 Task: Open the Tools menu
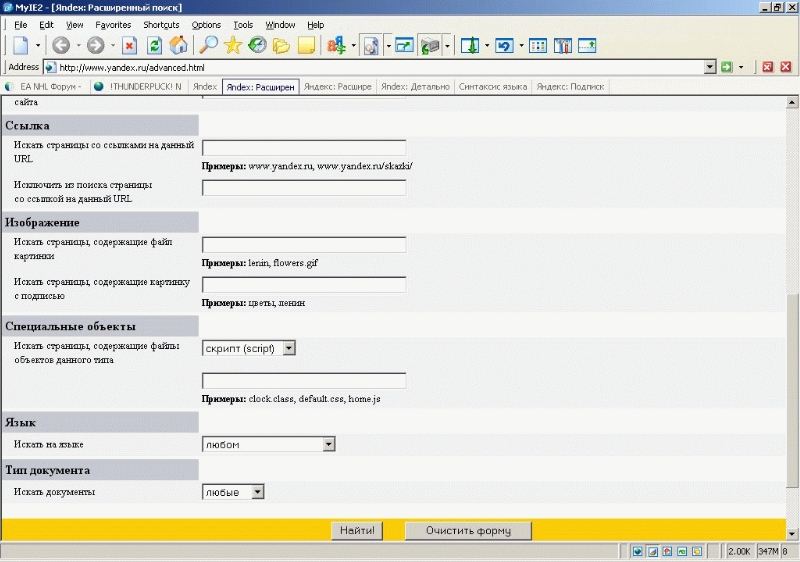pyautogui.click(x=243, y=24)
